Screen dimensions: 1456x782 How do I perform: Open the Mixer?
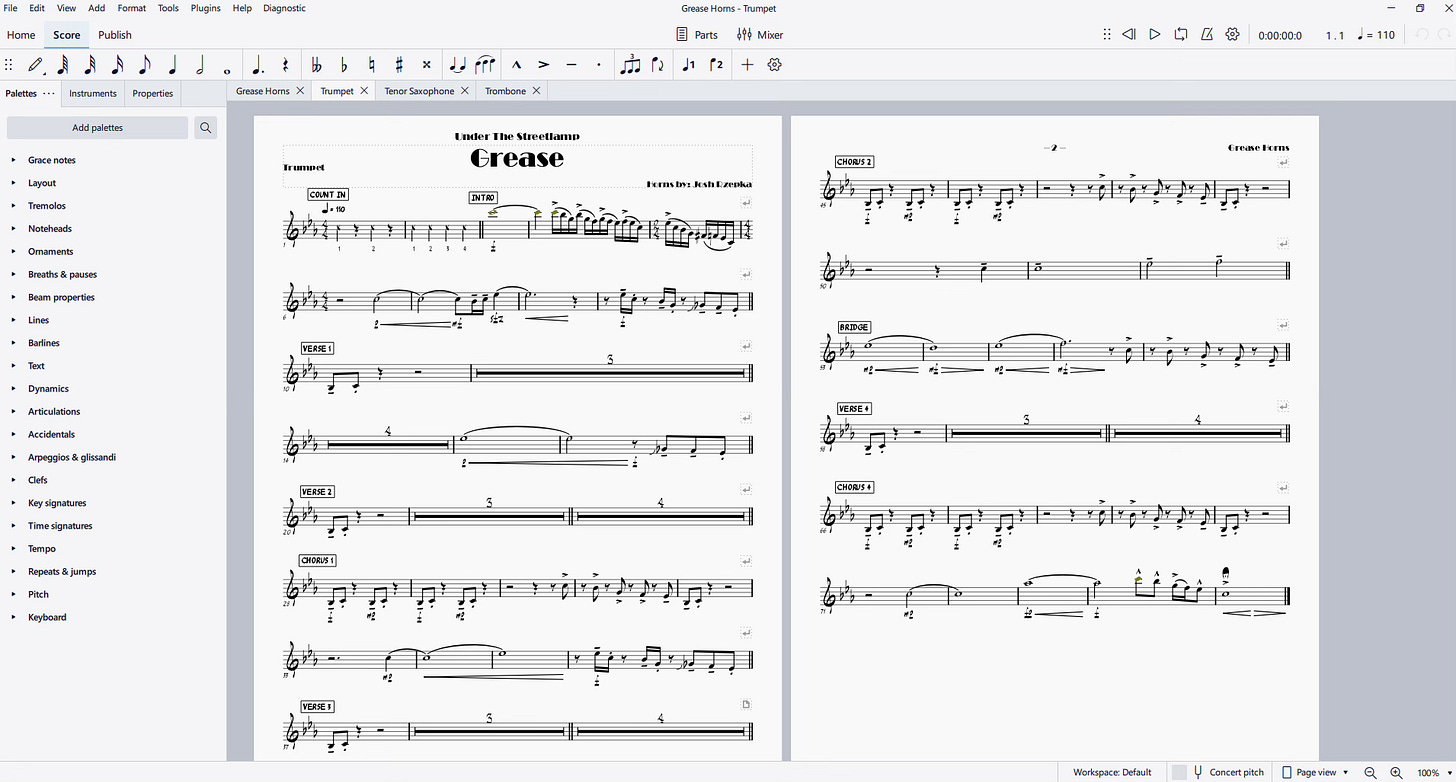tap(760, 35)
